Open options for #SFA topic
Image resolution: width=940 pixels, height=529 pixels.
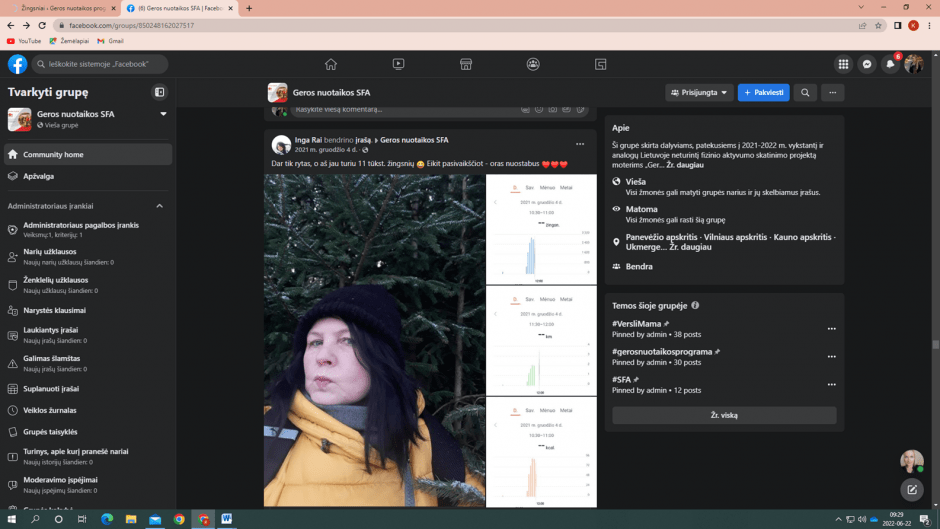(x=831, y=384)
